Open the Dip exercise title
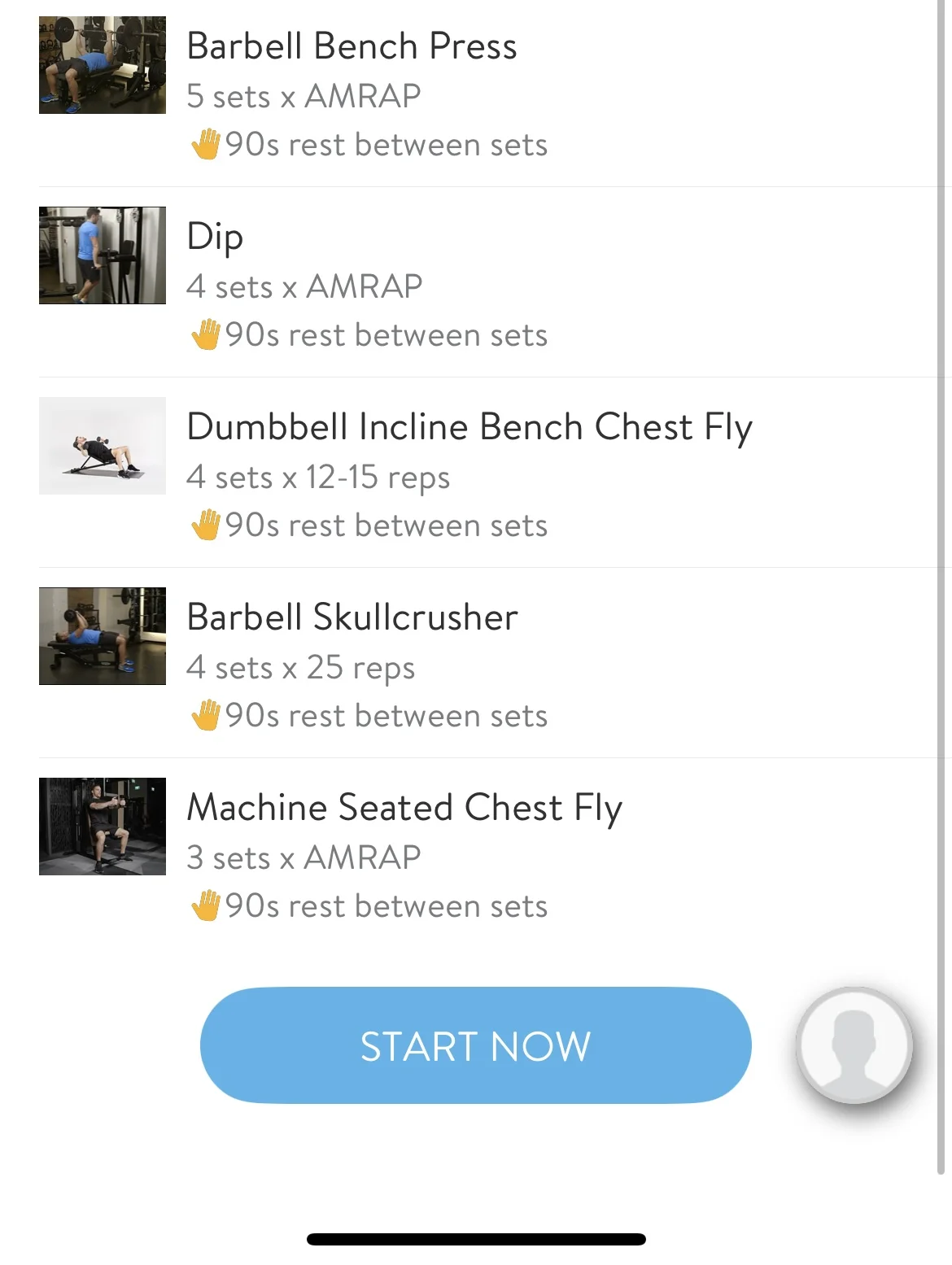Screen dimensions: 952x1265 [215, 237]
